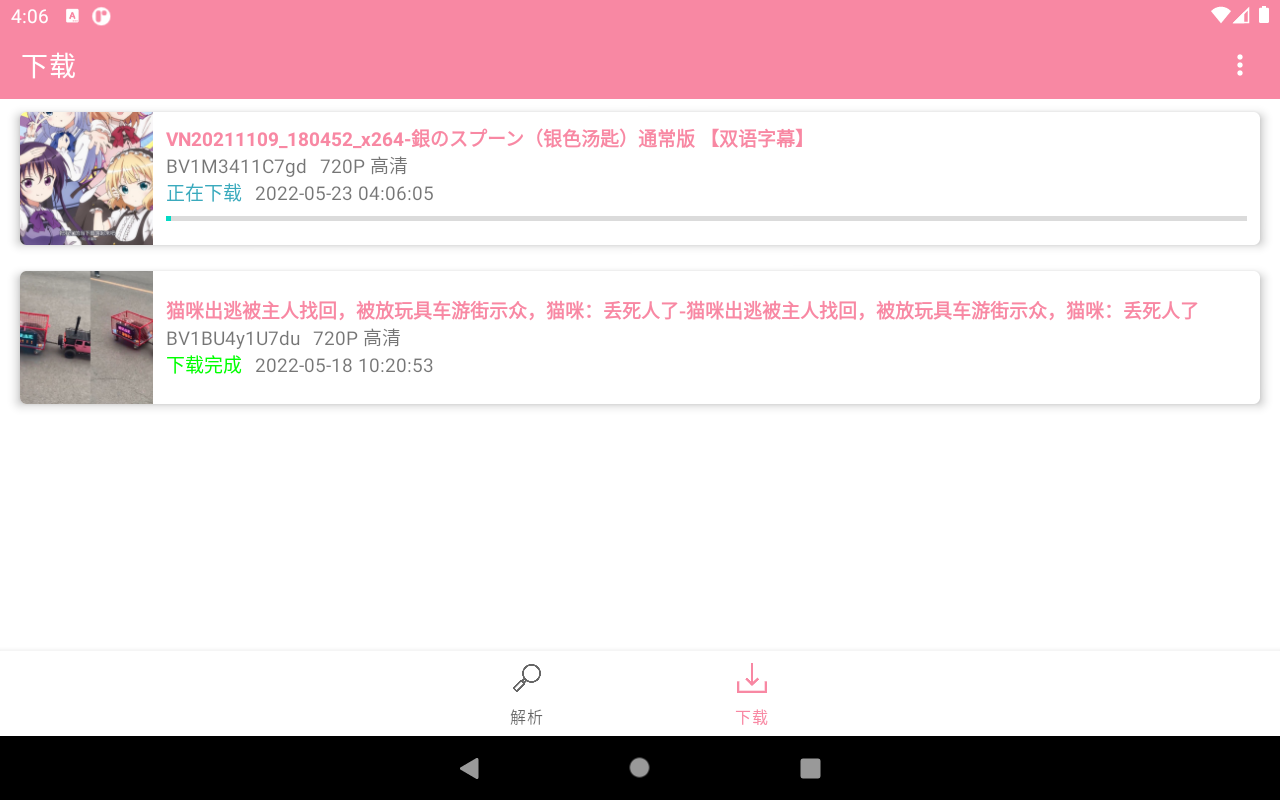Tap the 'A' notification icon in status bar
The image size is (1280, 800).
(x=72, y=16)
